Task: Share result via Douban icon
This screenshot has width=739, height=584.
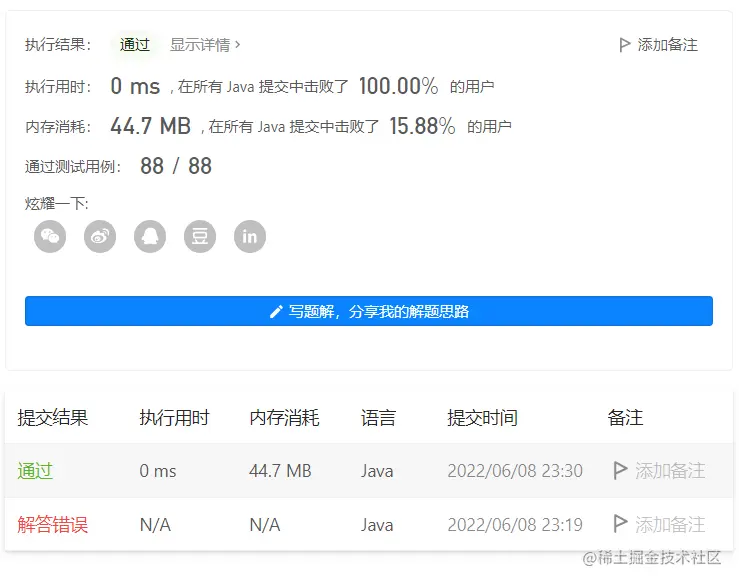Action: pos(200,236)
